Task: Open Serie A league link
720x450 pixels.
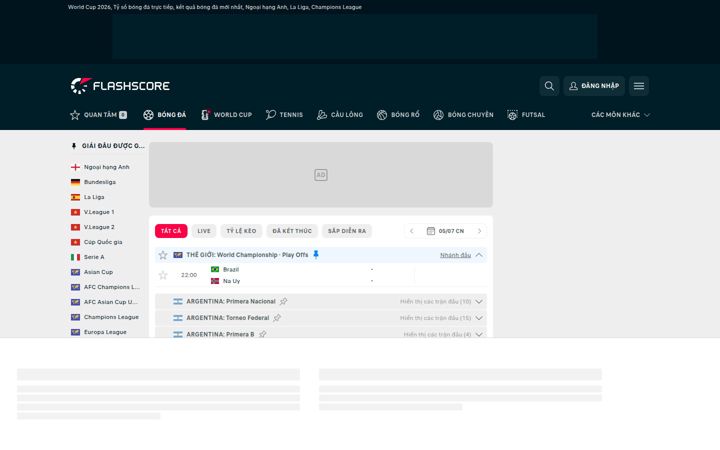Action: click(x=94, y=257)
